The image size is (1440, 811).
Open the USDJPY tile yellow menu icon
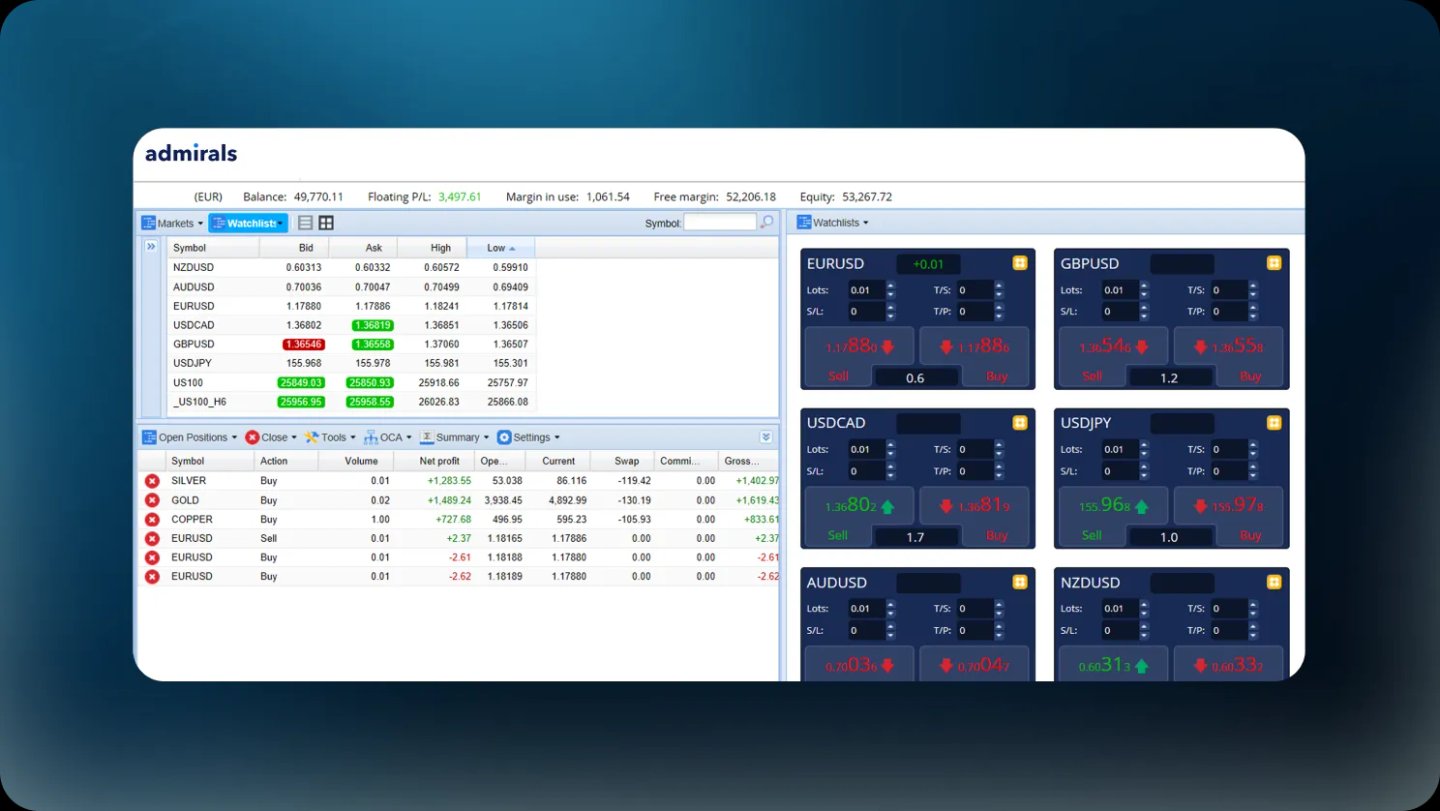point(1274,423)
